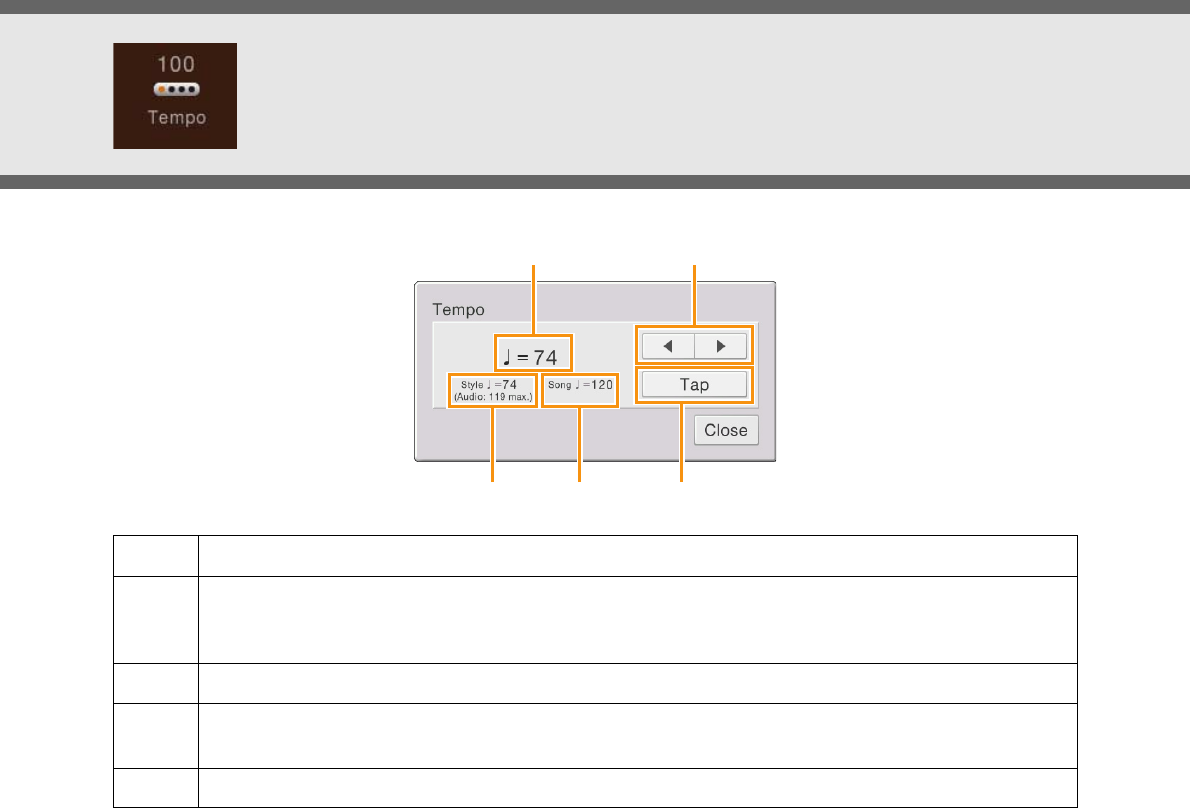Select the current tempo value 74
The height and width of the screenshot is (808, 1190).
click(533, 354)
